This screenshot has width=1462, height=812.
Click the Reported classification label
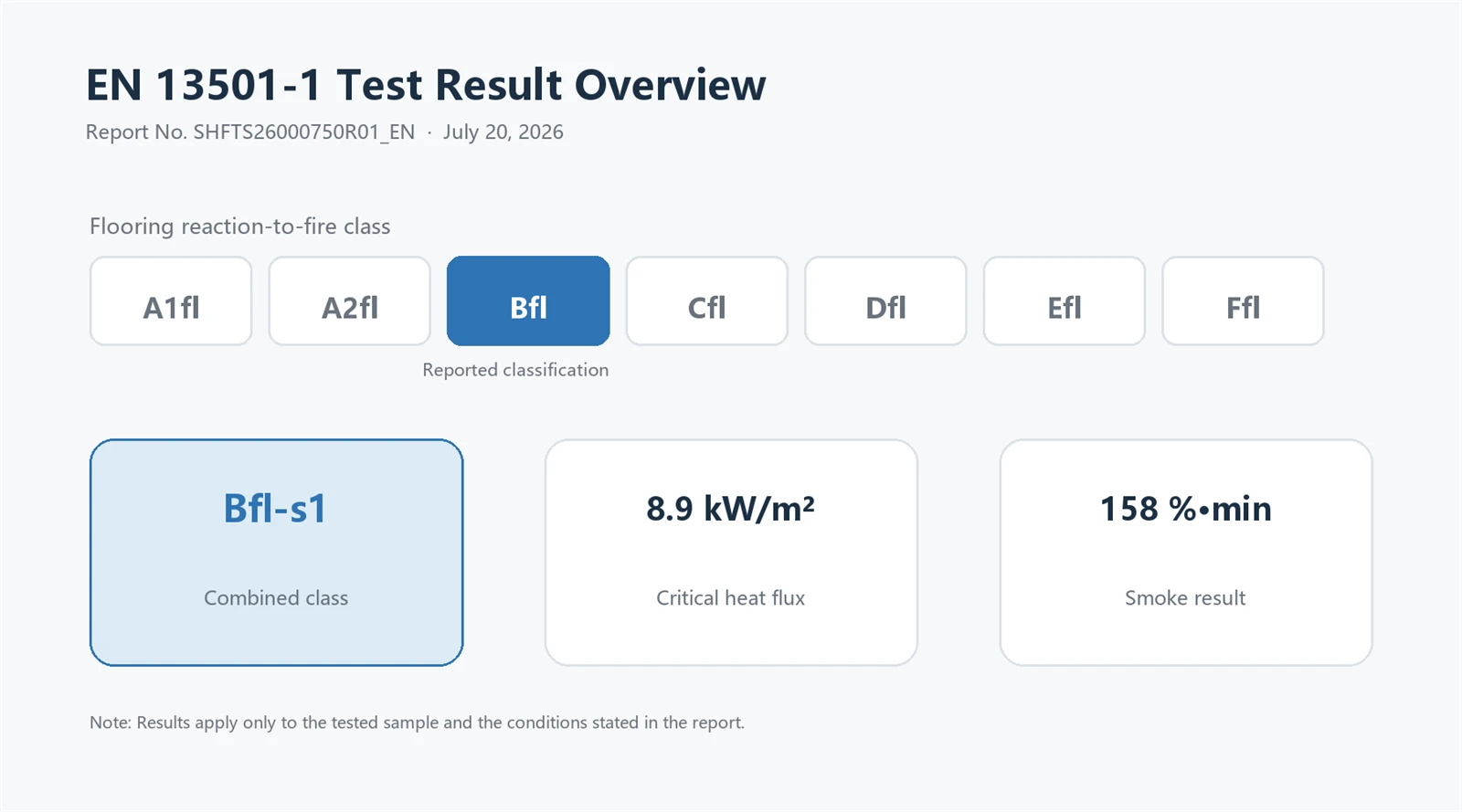[x=515, y=370]
